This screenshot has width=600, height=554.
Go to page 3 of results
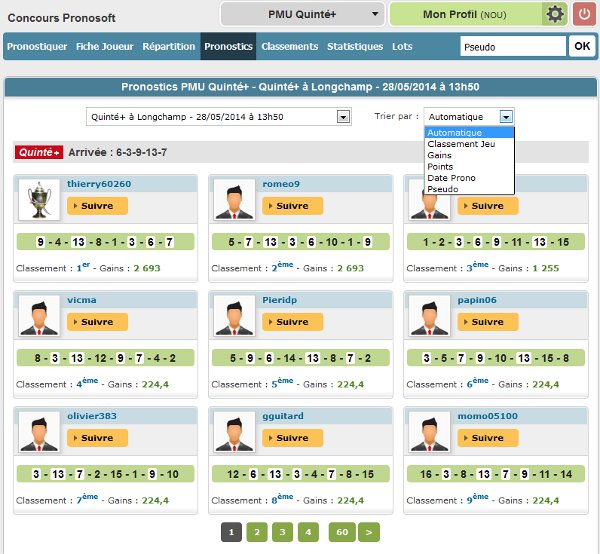(x=282, y=532)
